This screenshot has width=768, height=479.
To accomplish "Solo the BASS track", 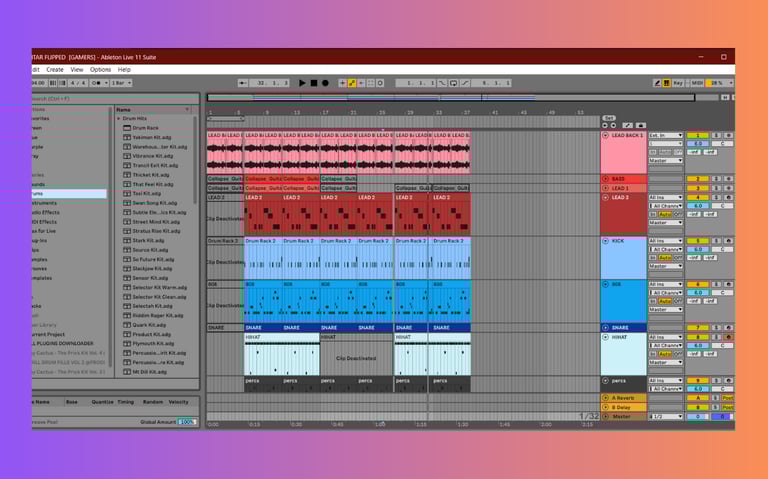I will [x=716, y=179].
